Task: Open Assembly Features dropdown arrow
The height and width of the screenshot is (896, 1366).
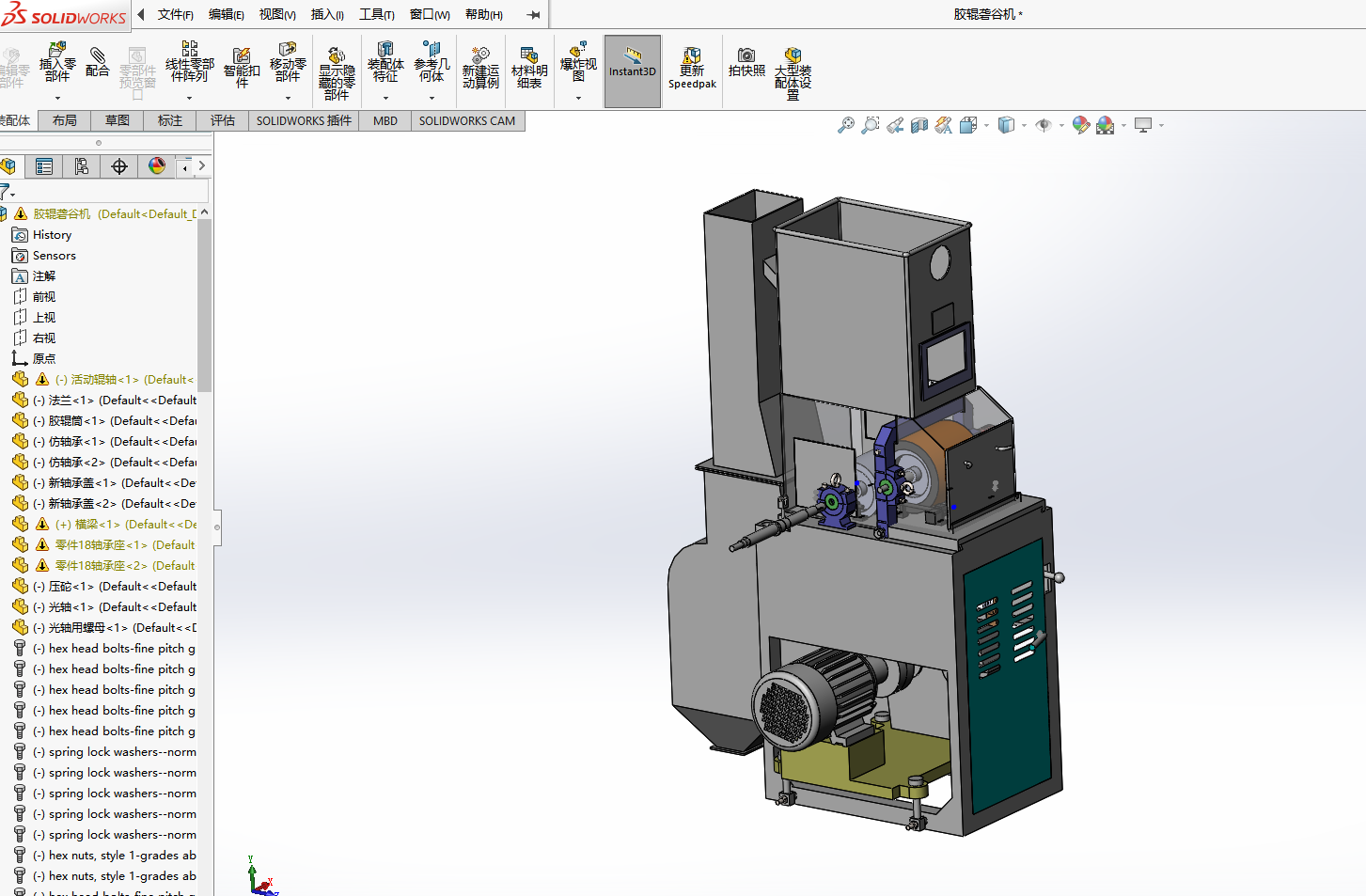Action: [385, 98]
